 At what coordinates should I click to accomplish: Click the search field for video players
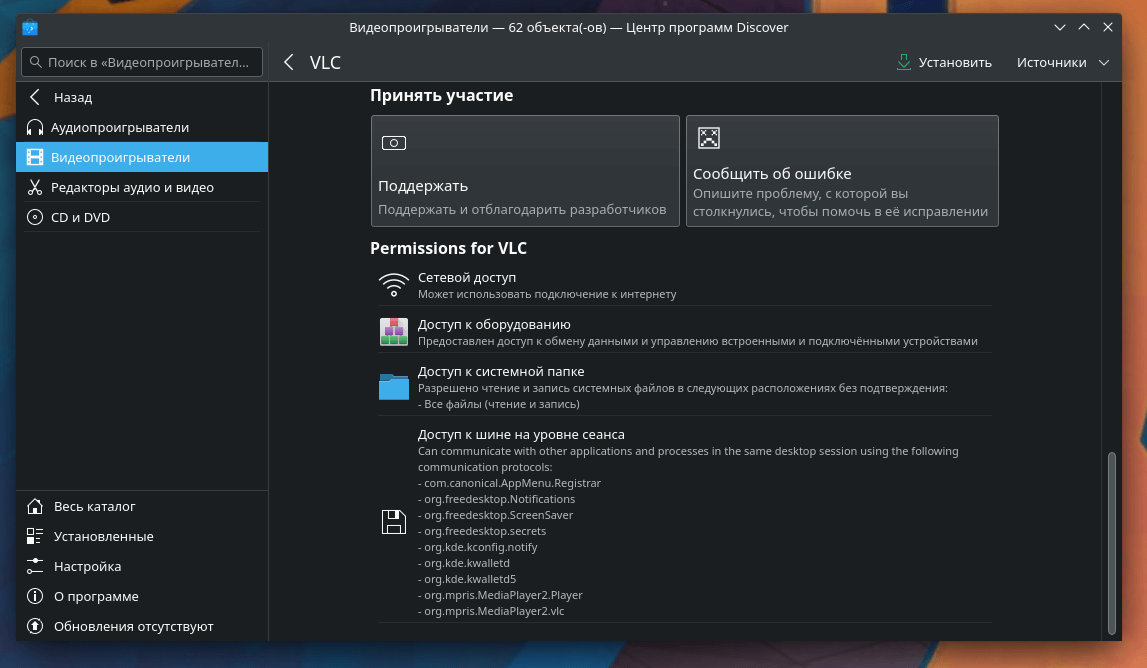click(x=148, y=62)
